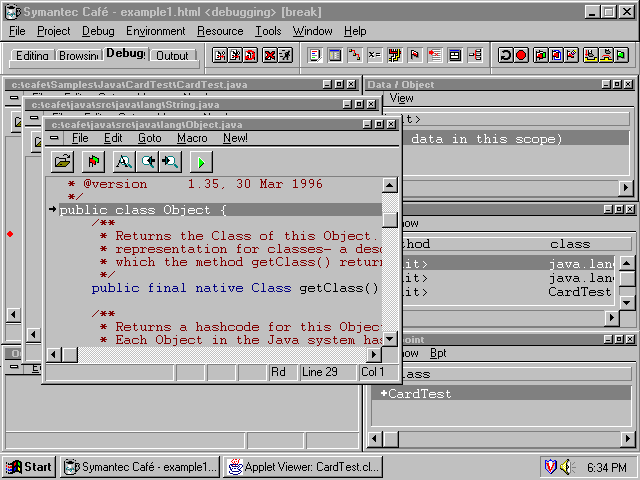The image size is (640, 480).
Task: Open the New! menu in the Object.java window
Action: pyautogui.click(x=235, y=138)
